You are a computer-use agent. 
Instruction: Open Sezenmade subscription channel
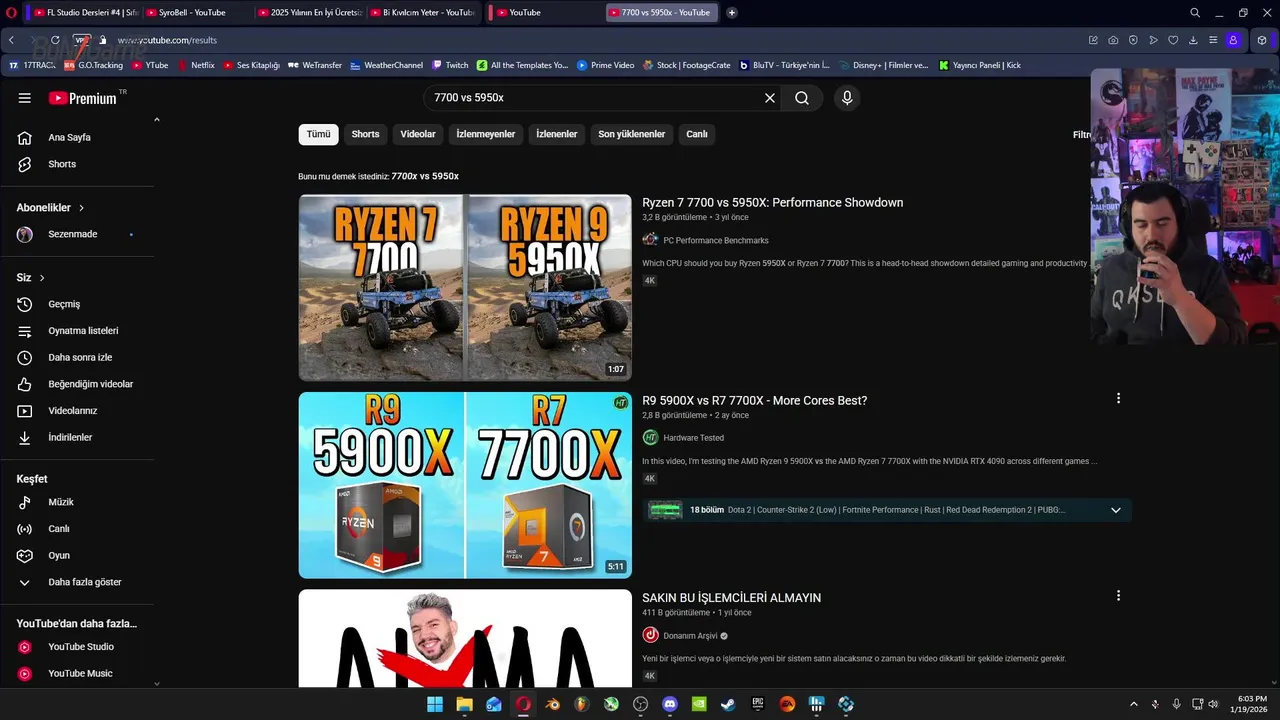point(72,234)
